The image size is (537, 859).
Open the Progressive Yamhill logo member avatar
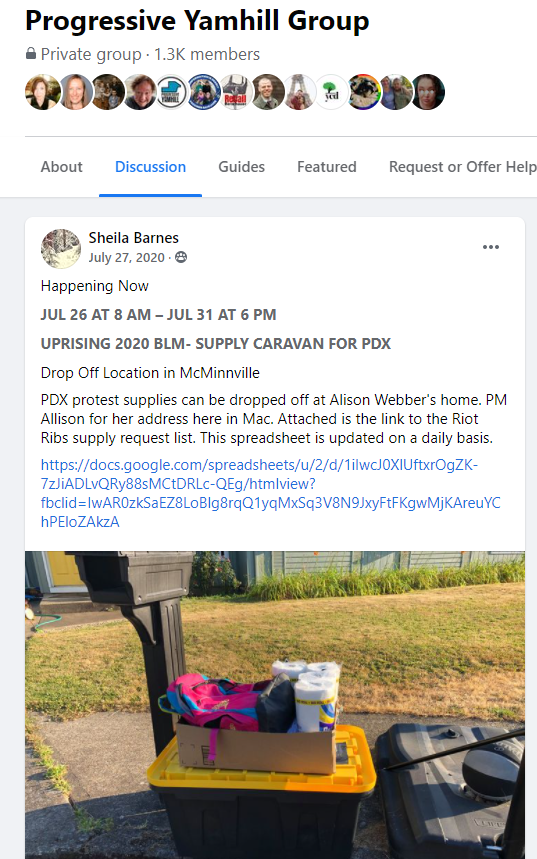172,92
